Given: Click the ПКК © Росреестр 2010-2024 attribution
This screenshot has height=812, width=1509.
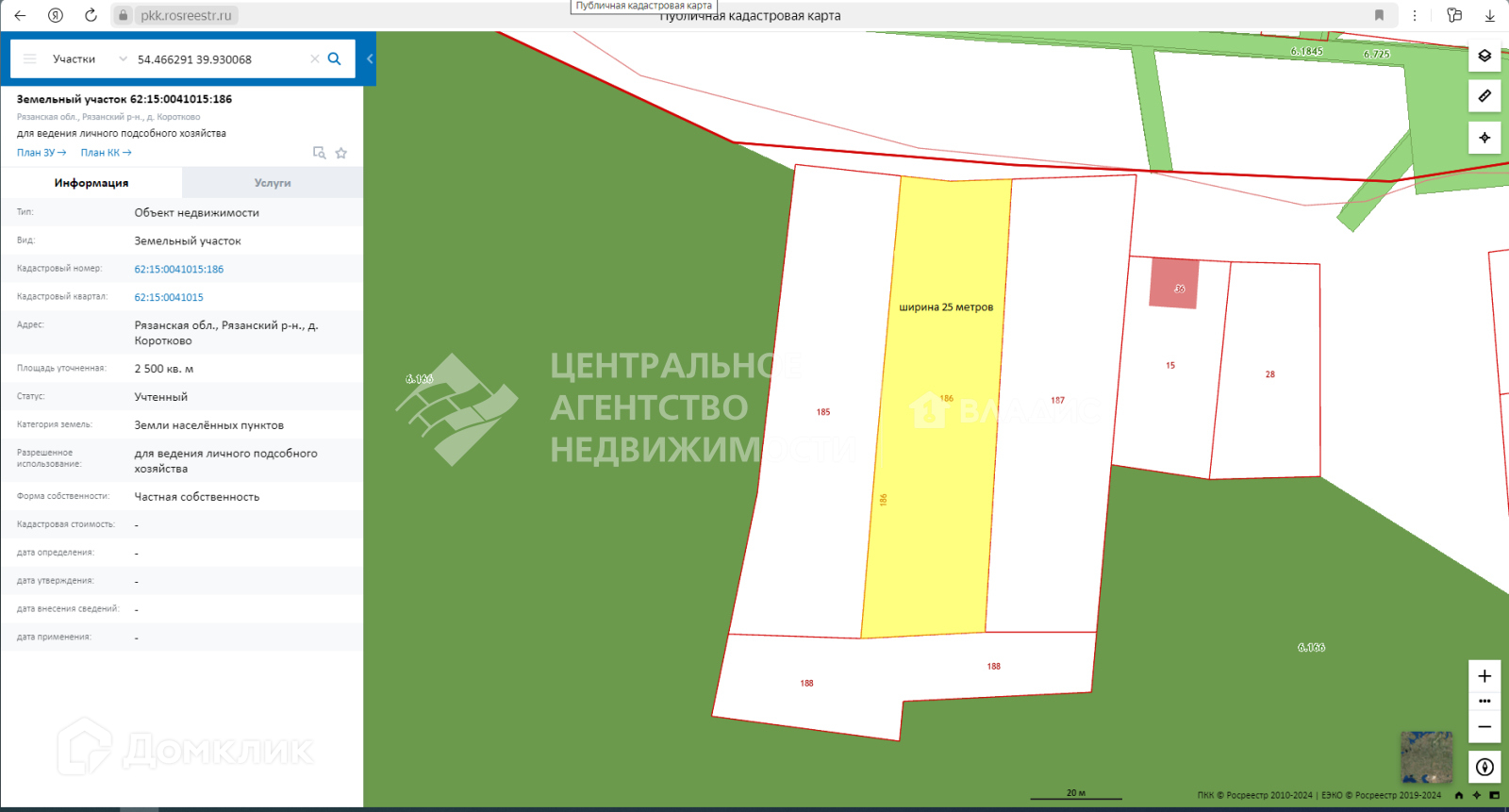Looking at the screenshot, I should point(1255,795).
